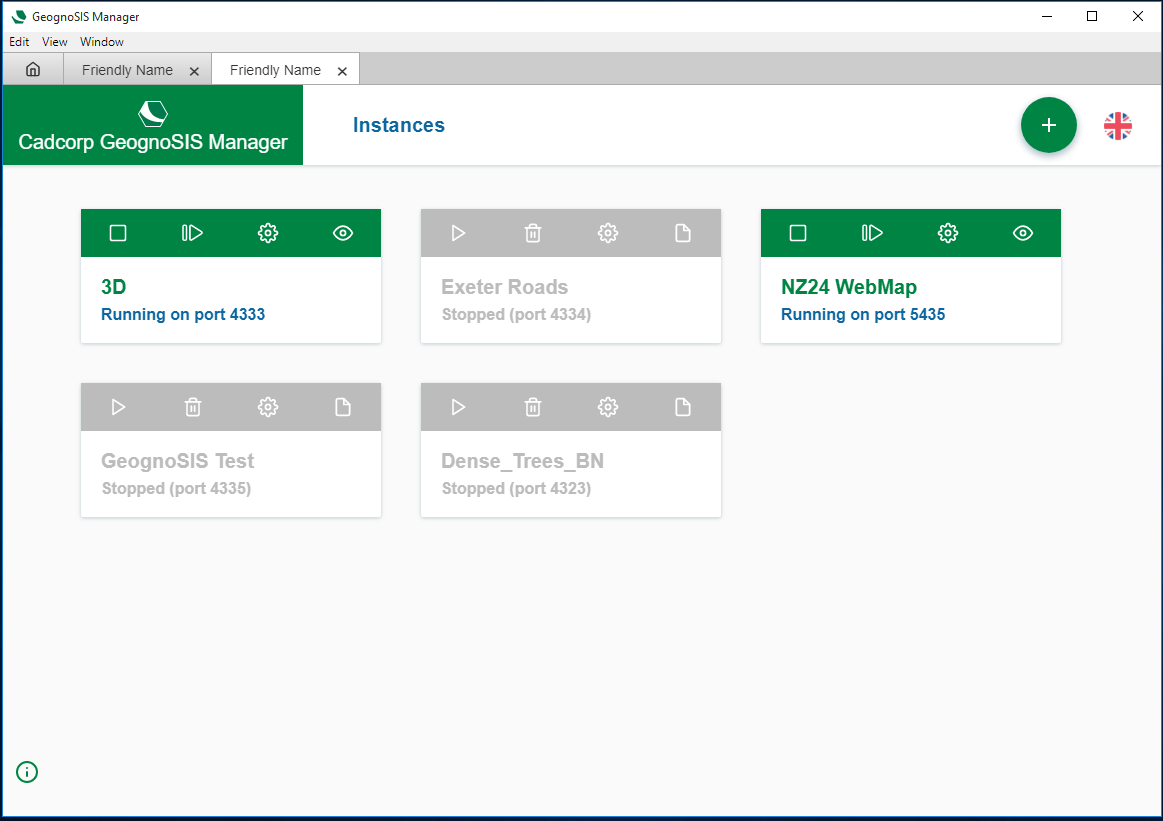Minimize the GeognoSIS Manager window
1163x821 pixels.
click(x=1047, y=16)
